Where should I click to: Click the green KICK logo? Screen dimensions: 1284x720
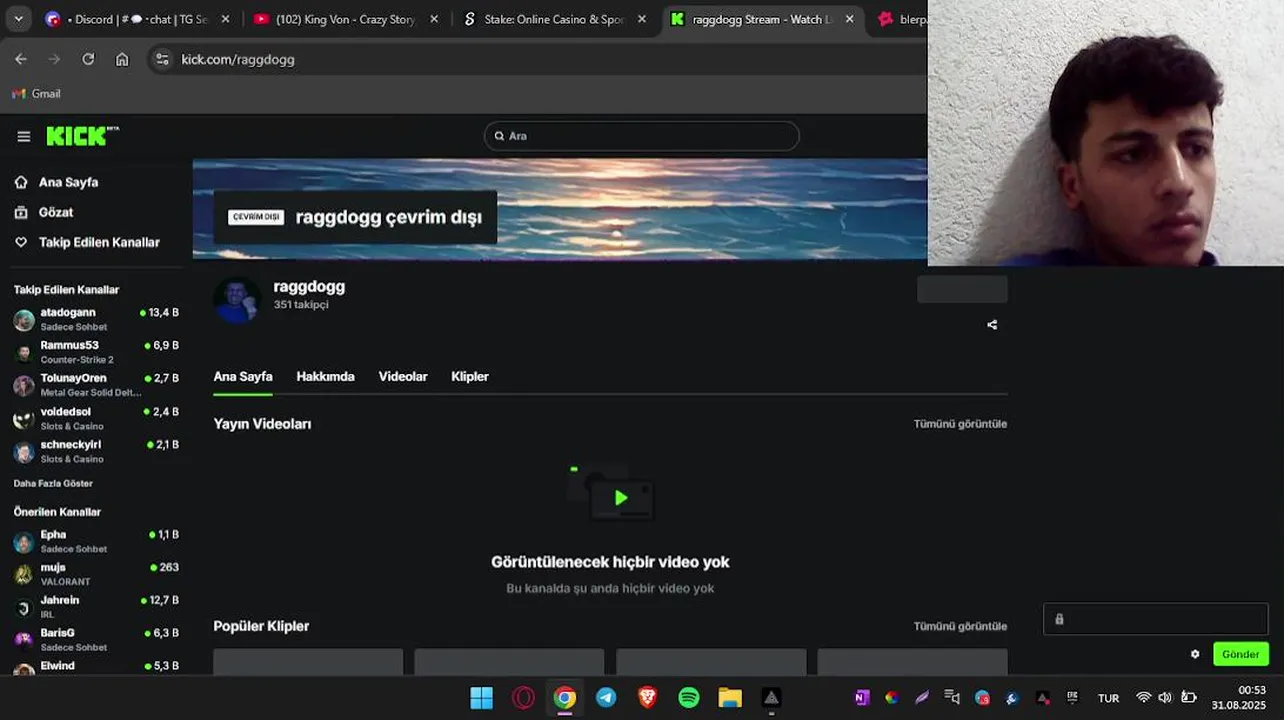[82, 136]
